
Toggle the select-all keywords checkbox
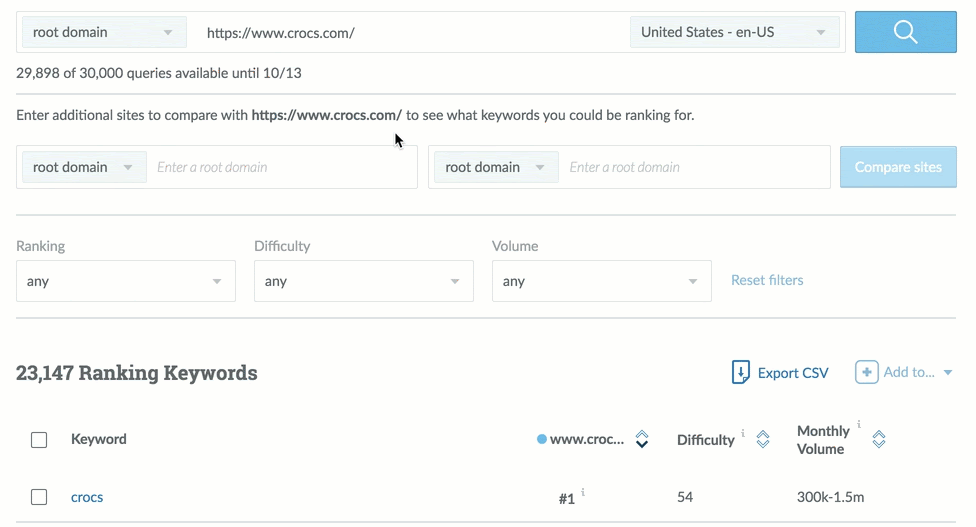pyautogui.click(x=39, y=440)
